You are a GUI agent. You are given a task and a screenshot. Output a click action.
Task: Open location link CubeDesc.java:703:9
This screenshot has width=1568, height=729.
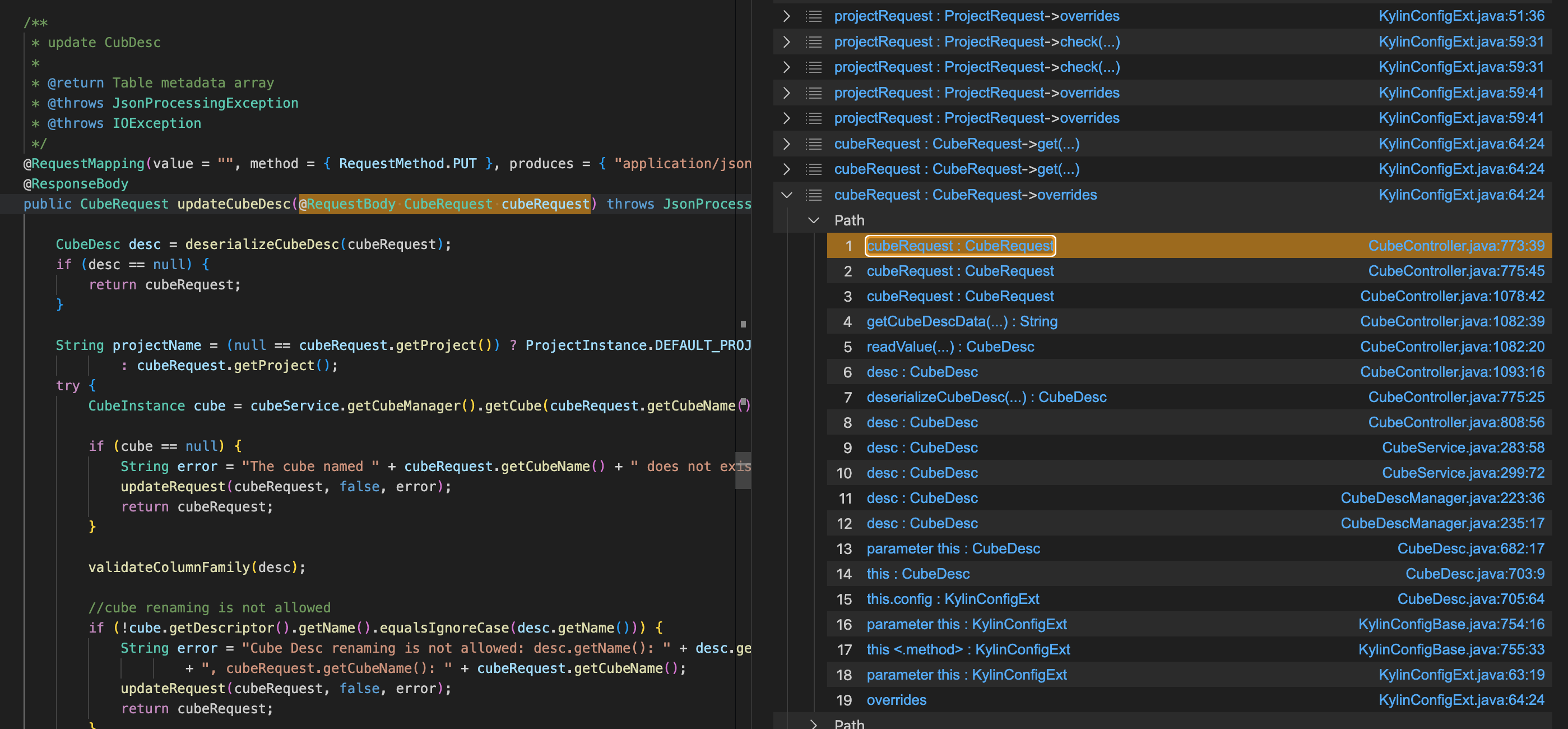[1475, 574]
